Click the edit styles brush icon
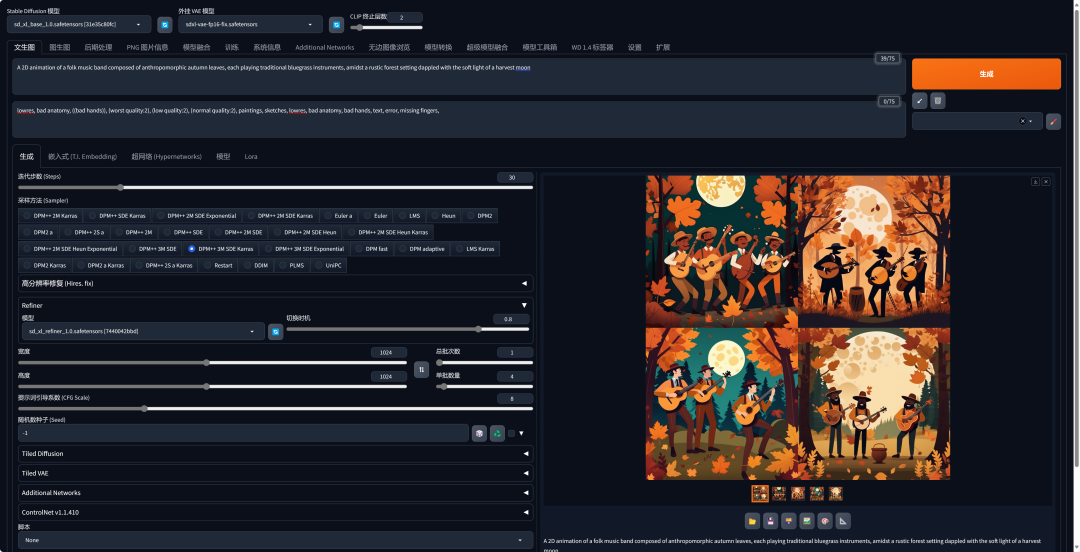Image resolution: width=1080 pixels, height=552 pixels. coord(1053,121)
